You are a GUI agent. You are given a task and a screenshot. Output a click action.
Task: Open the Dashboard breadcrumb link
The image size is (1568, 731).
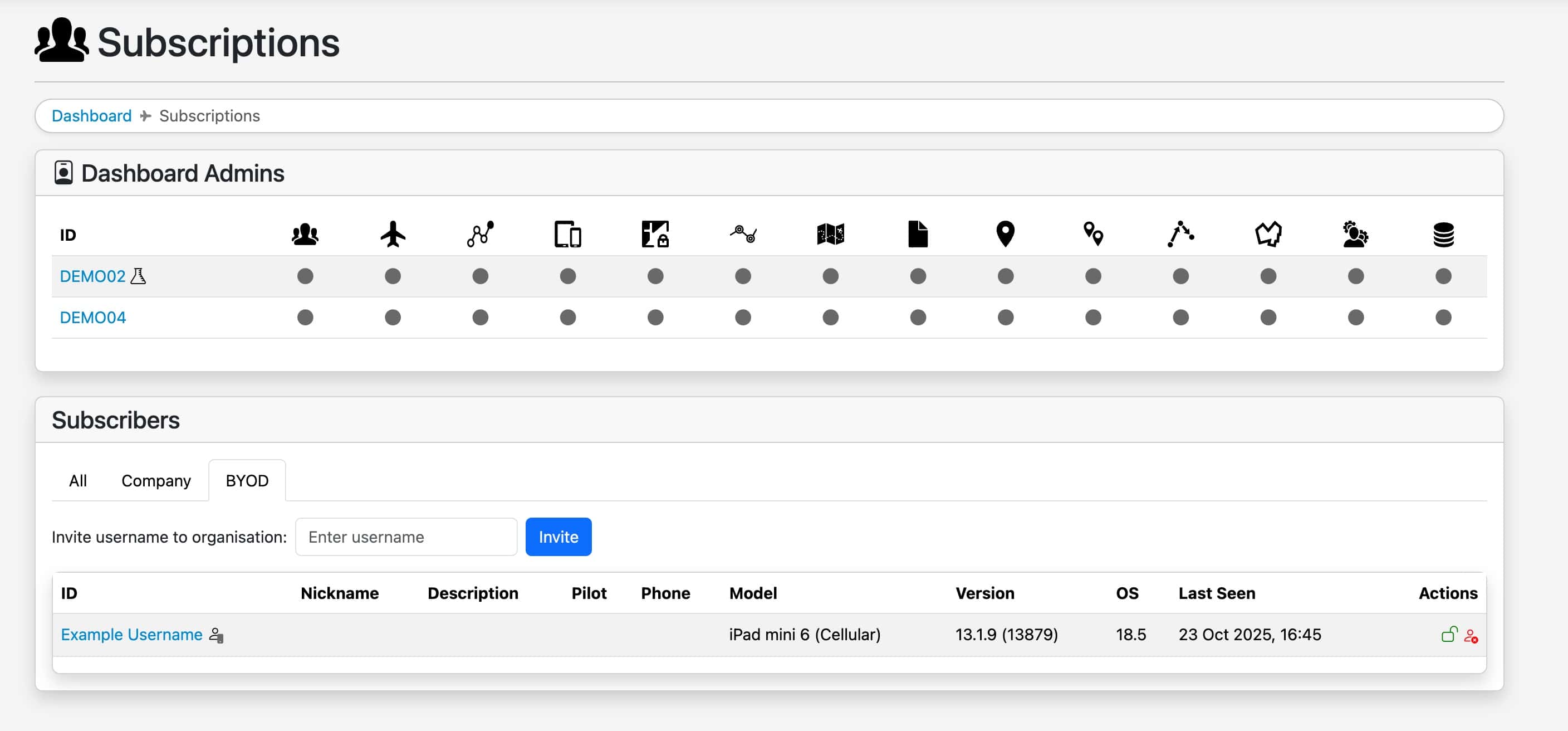coord(91,116)
